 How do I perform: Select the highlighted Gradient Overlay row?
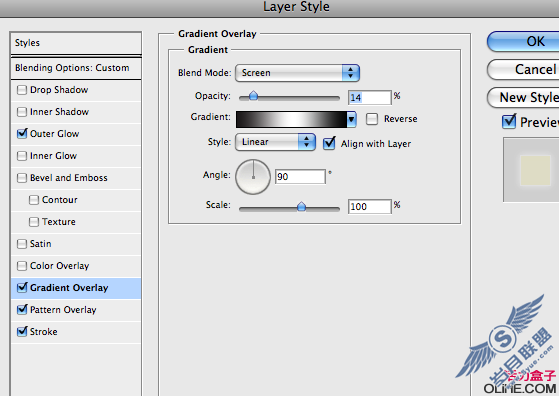(x=76, y=288)
